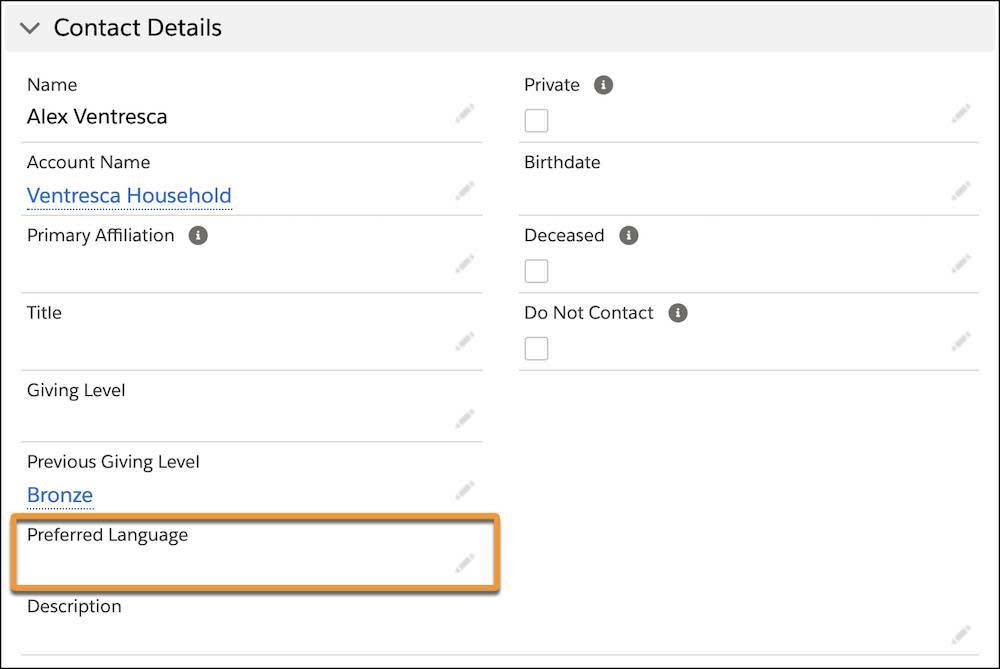Viewport: 1000px width, 669px height.
Task: Click the Account Name field label
Action: 89,162
